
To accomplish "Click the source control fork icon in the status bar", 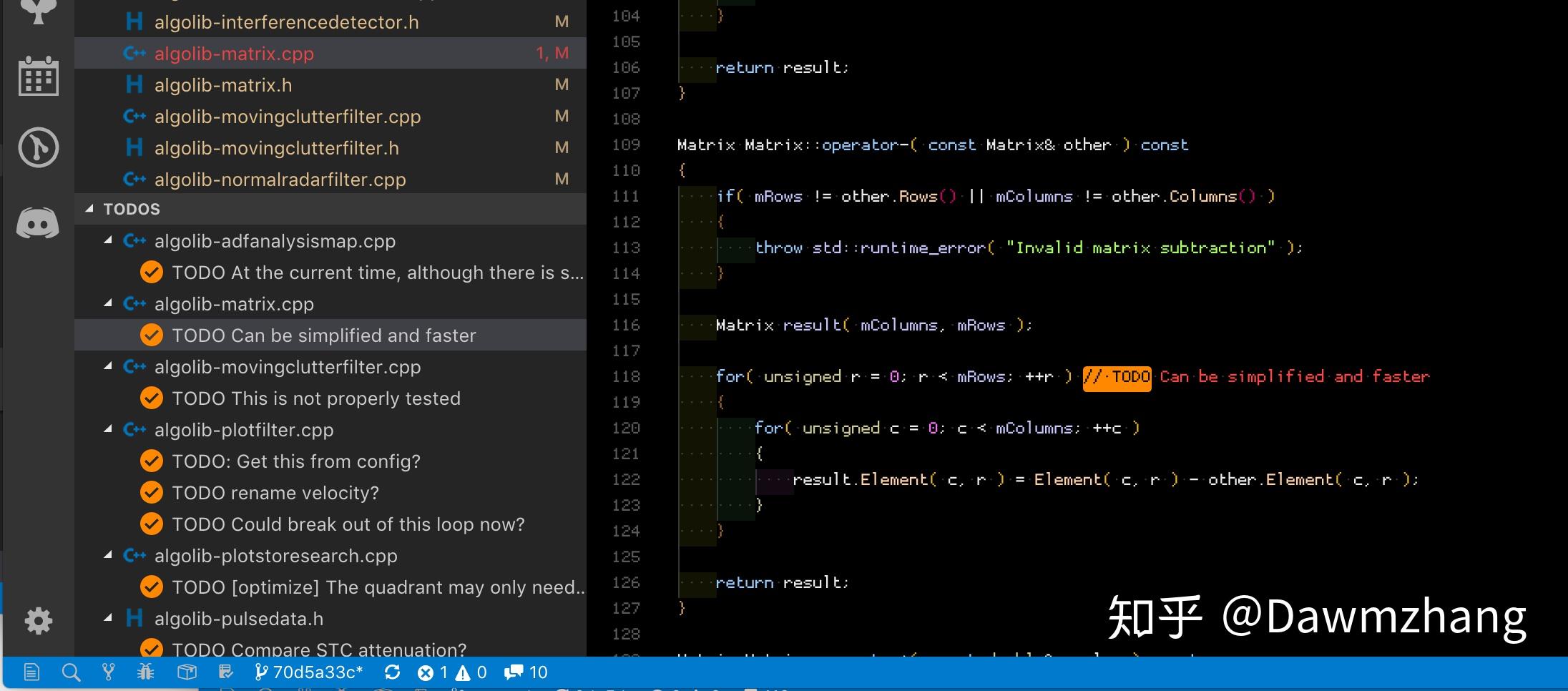I will click(x=107, y=672).
